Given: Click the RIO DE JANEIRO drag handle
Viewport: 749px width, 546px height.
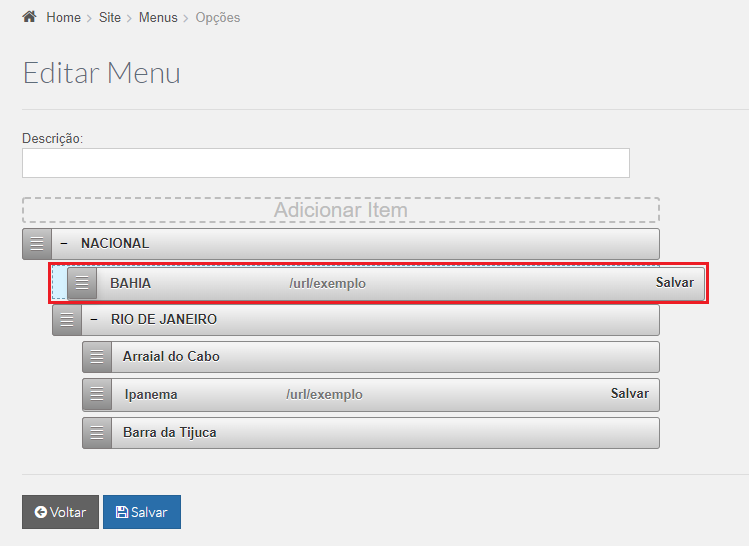Looking at the screenshot, I should tap(67, 320).
